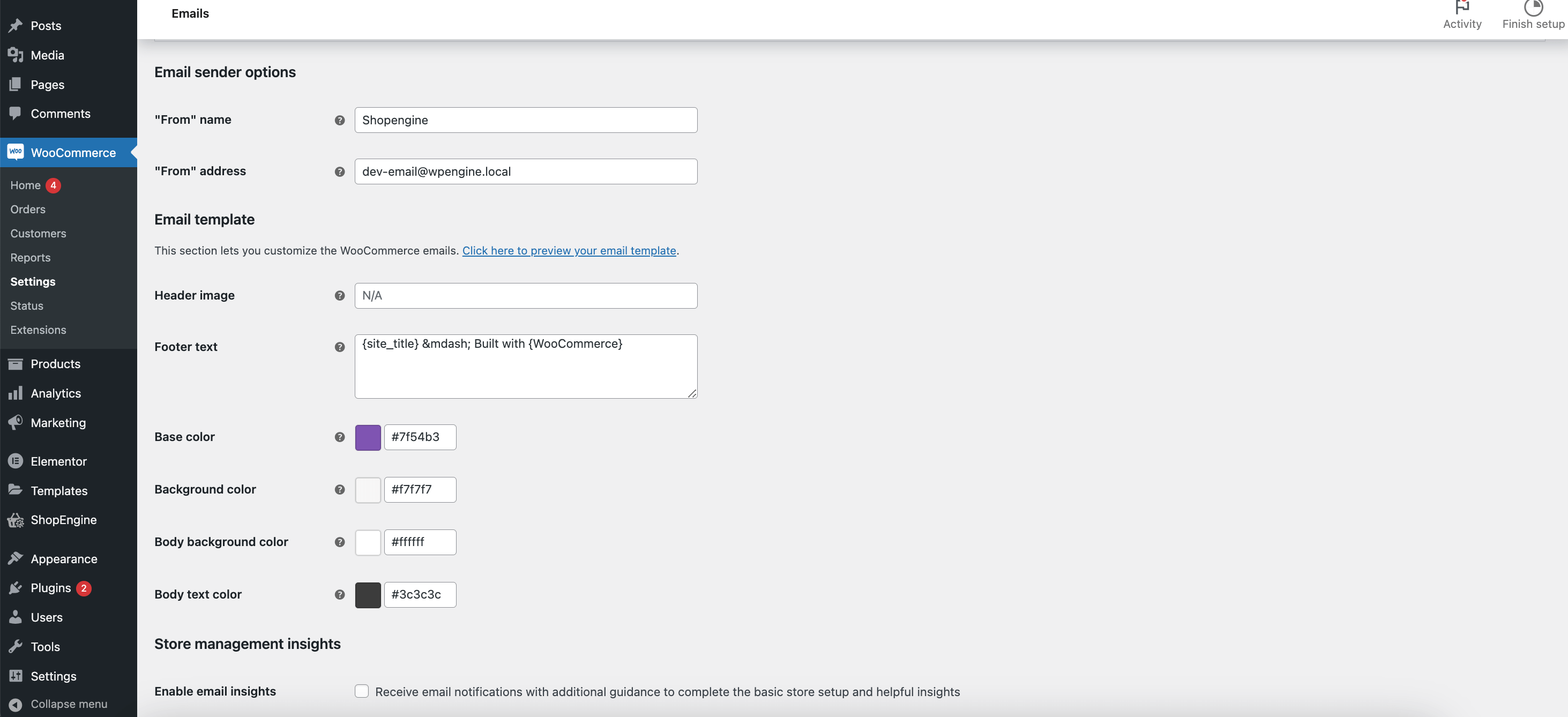Click the WooCommerce sidebar icon
Viewport: 1568px width, 717px height.
pyautogui.click(x=15, y=153)
